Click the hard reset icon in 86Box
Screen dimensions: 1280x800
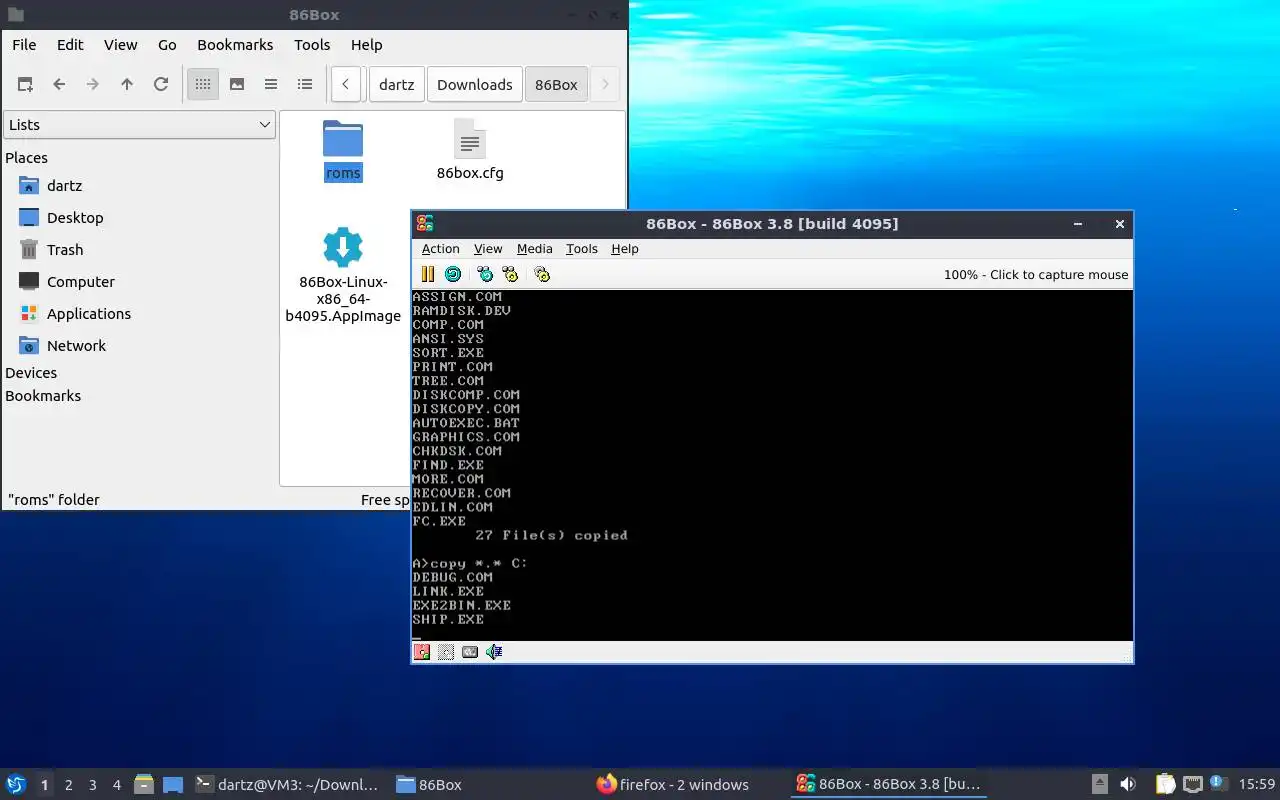click(x=453, y=274)
